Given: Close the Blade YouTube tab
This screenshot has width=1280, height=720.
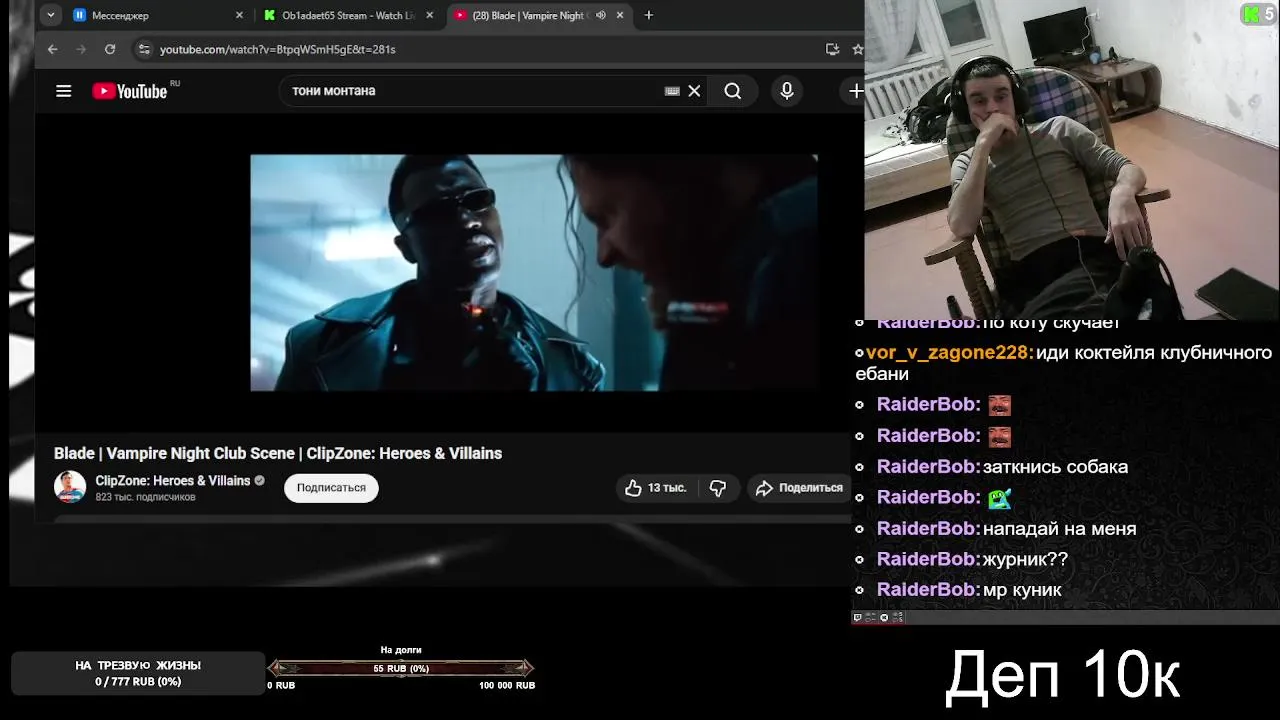Looking at the screenshot, I should 620,15.
